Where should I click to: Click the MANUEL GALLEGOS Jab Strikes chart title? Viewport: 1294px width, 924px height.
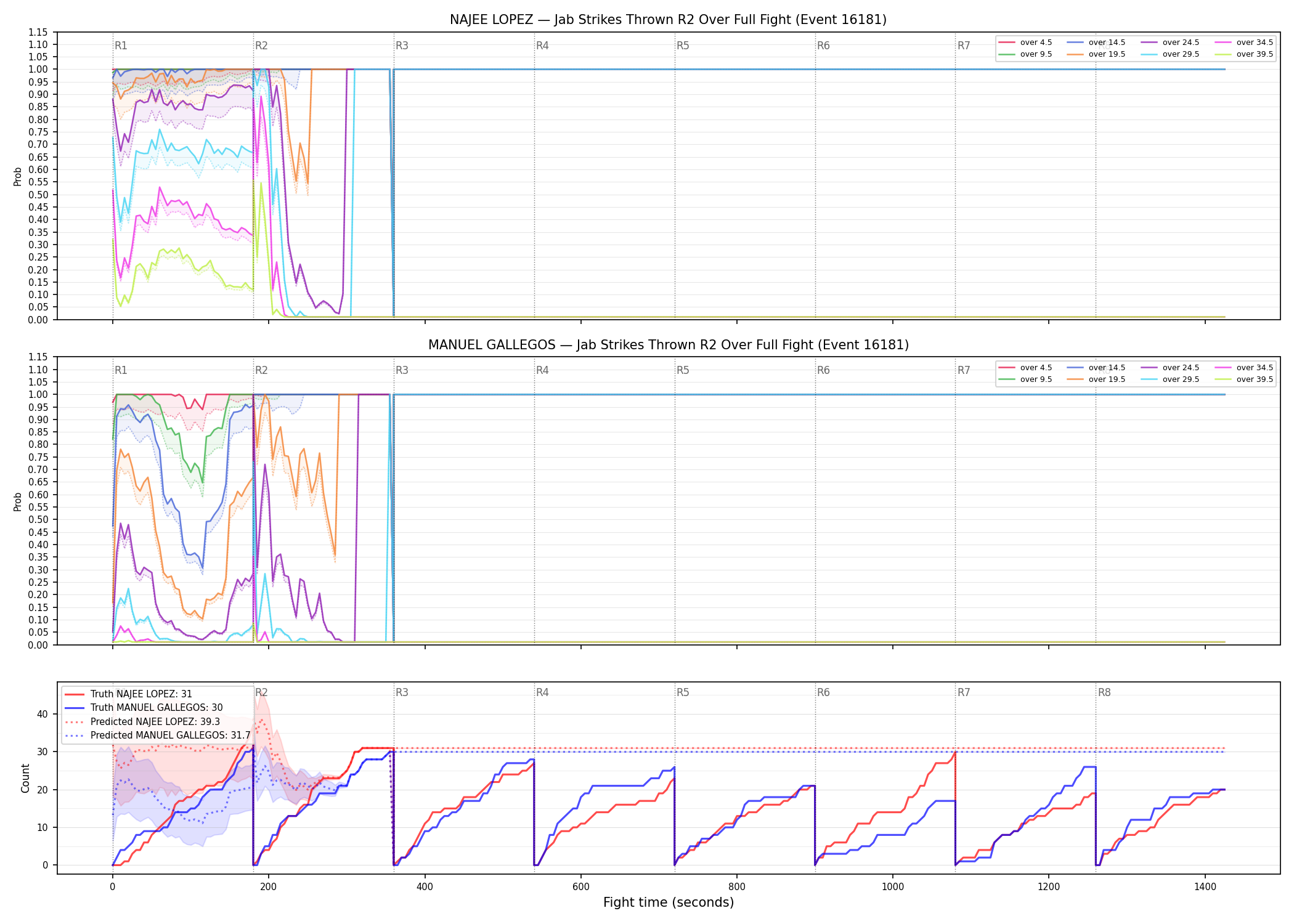point(668,345)
